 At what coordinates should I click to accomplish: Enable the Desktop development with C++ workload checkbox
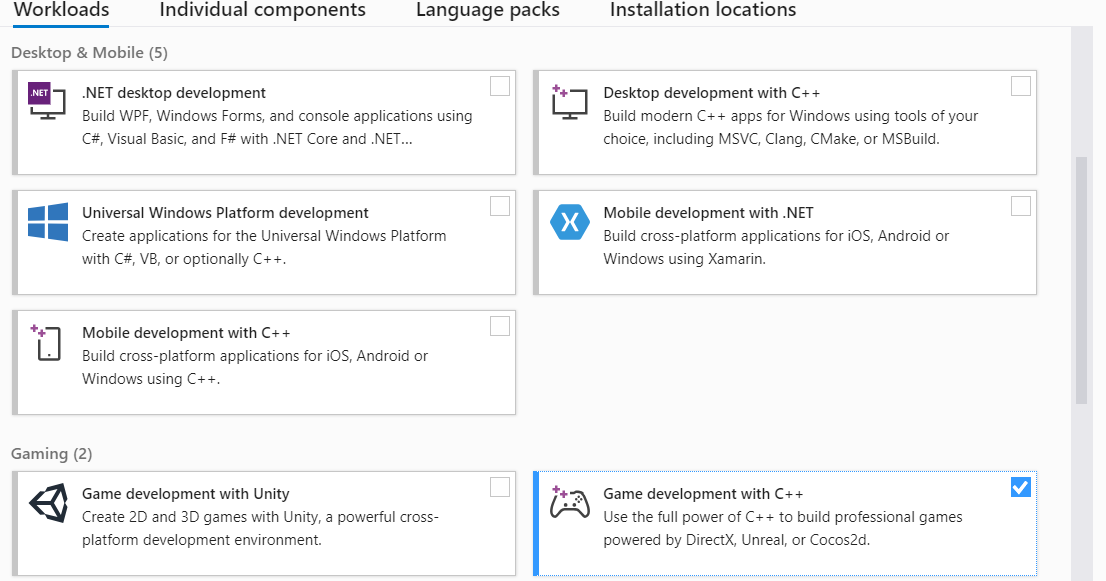click(x=1020, y=86)
